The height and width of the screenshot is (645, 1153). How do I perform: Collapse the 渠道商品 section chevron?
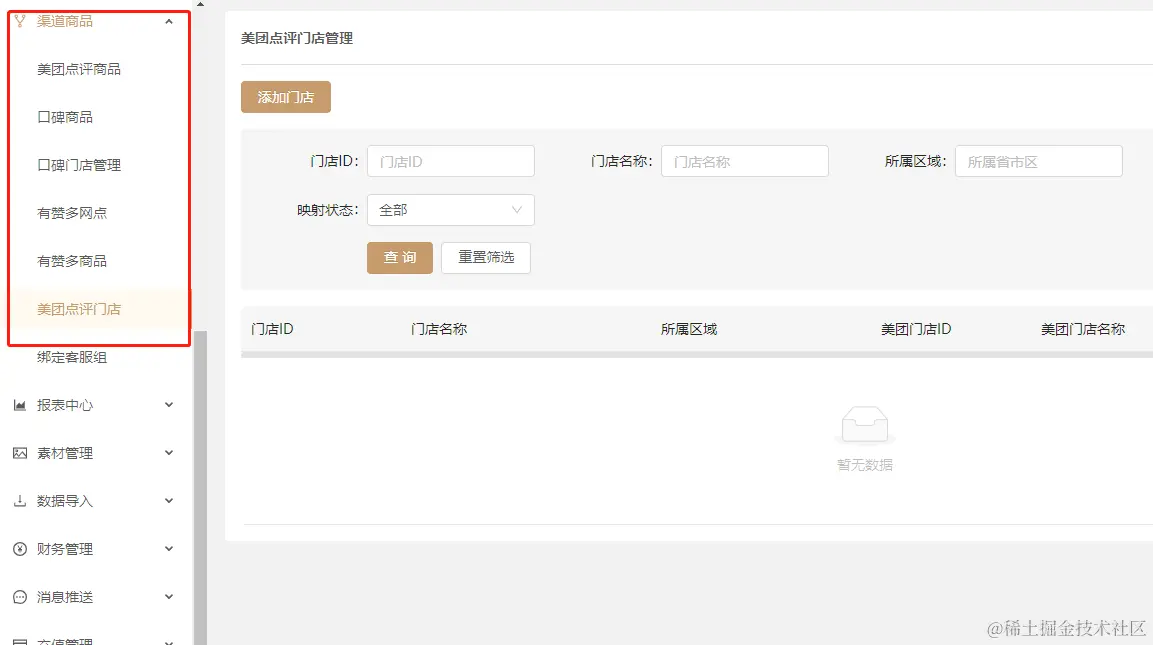[170, 19]
